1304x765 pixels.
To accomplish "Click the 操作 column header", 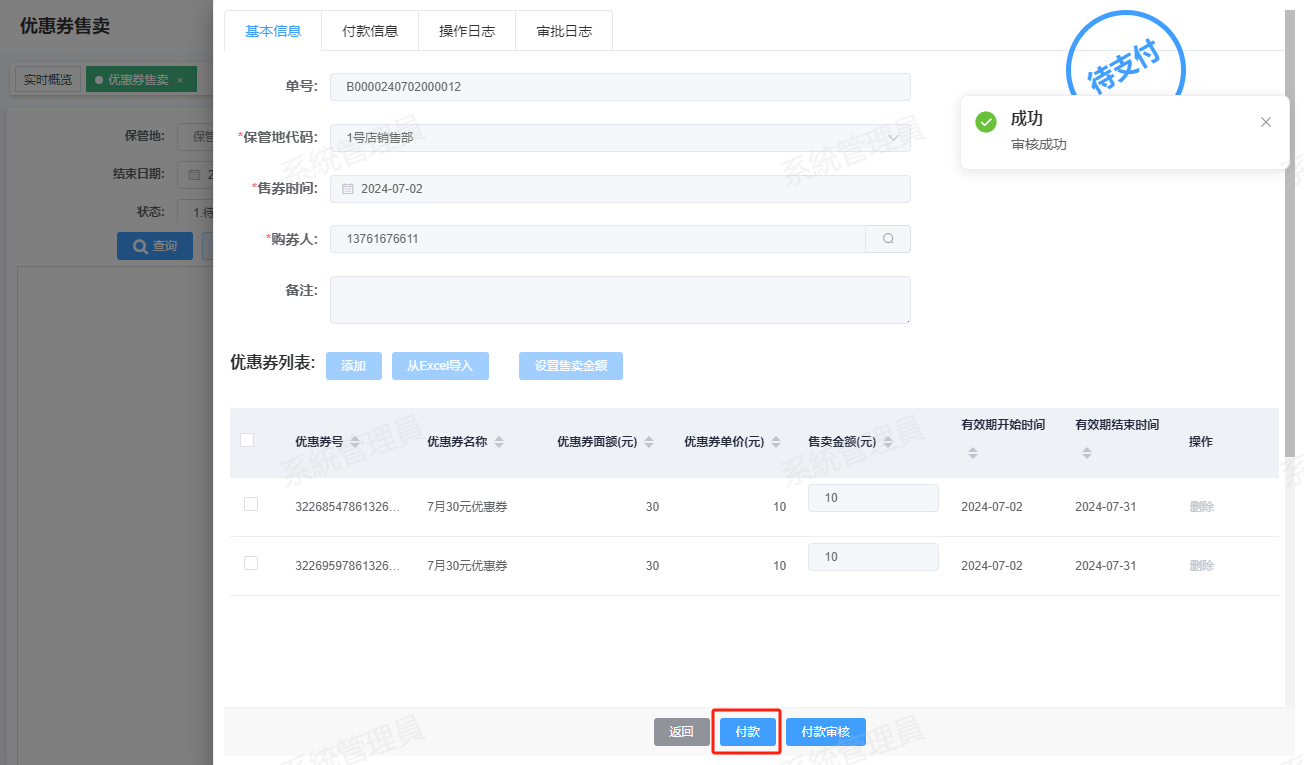I will [x=1201, y=442].
